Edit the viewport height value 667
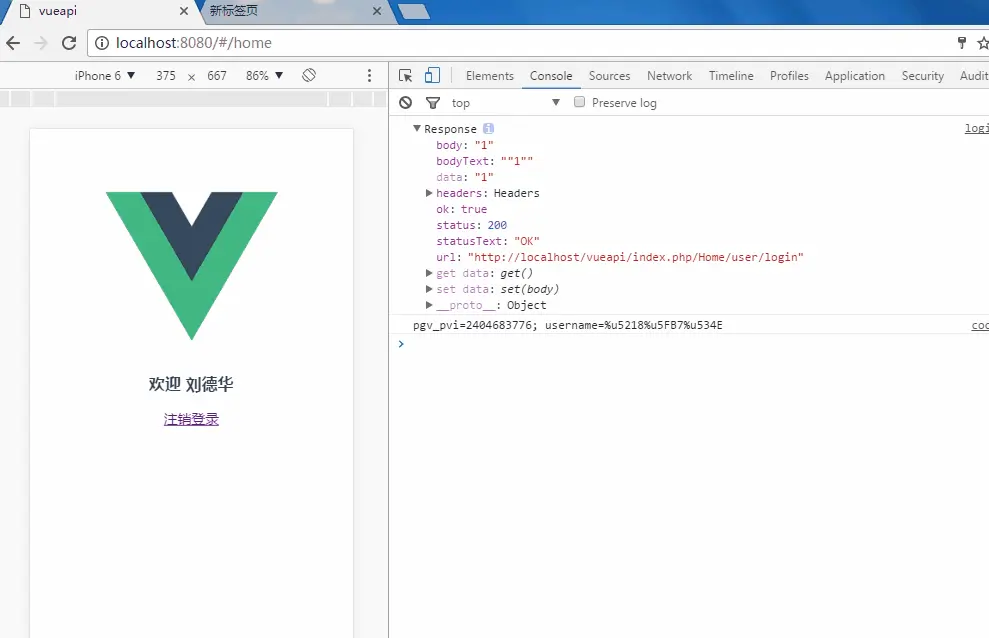Viewport: 989px width, 638px height. click(216, 76)
